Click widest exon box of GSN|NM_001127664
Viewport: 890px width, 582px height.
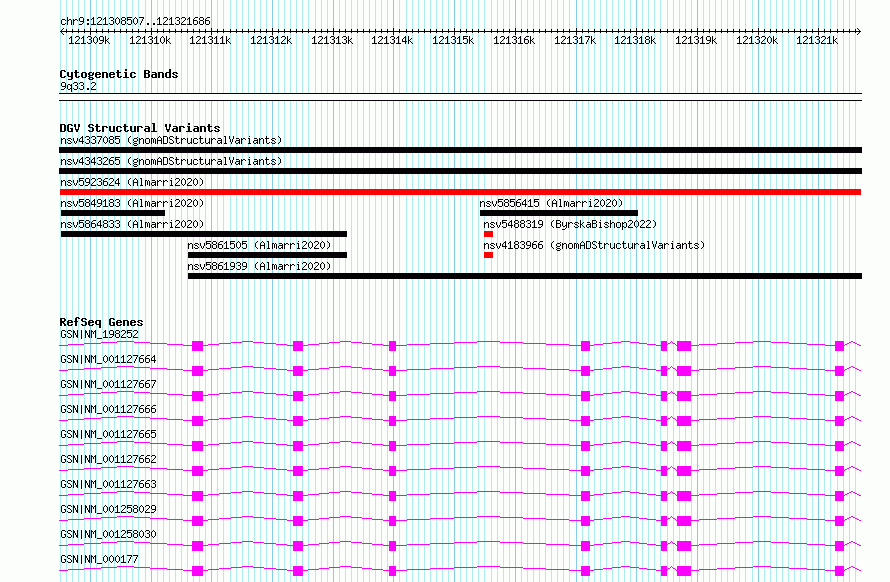pyautogui.click(x=684, y=371)
